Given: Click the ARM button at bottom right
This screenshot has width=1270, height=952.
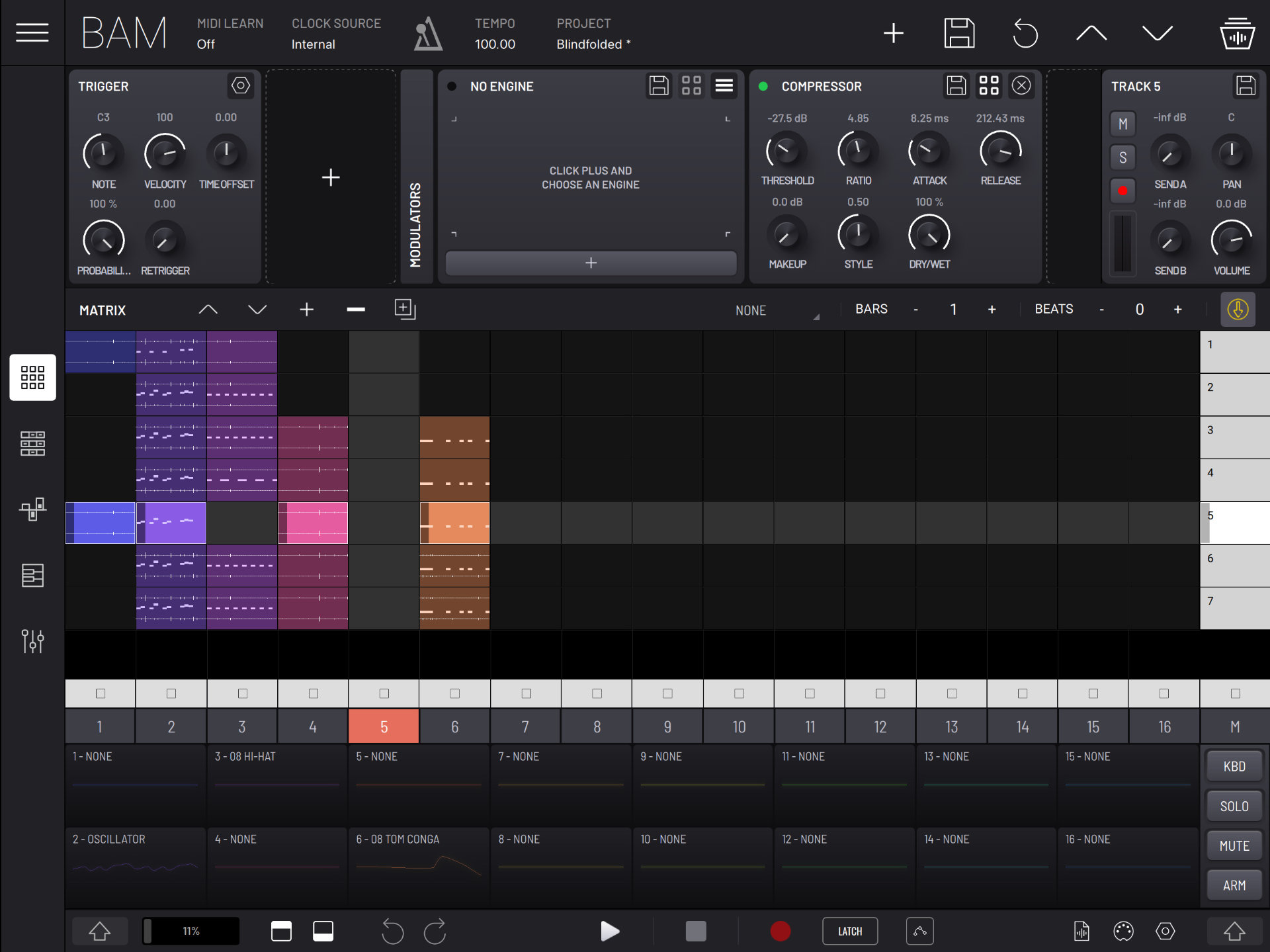Looking at the screenshot, I should [x=1234, y=885].
